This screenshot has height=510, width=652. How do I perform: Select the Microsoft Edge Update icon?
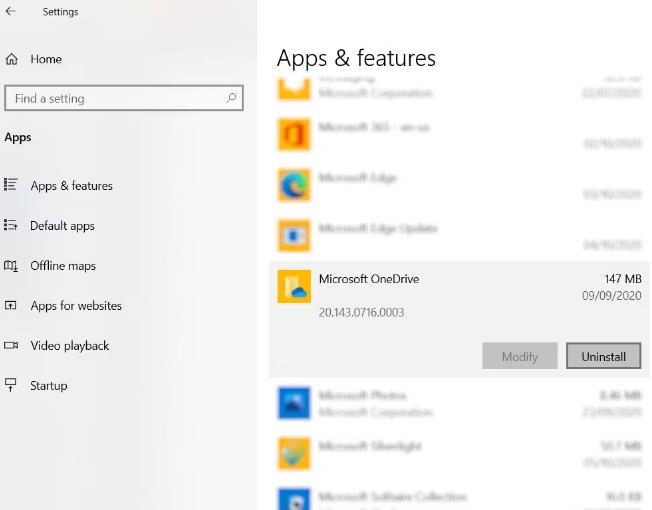[x=294, y=236]
